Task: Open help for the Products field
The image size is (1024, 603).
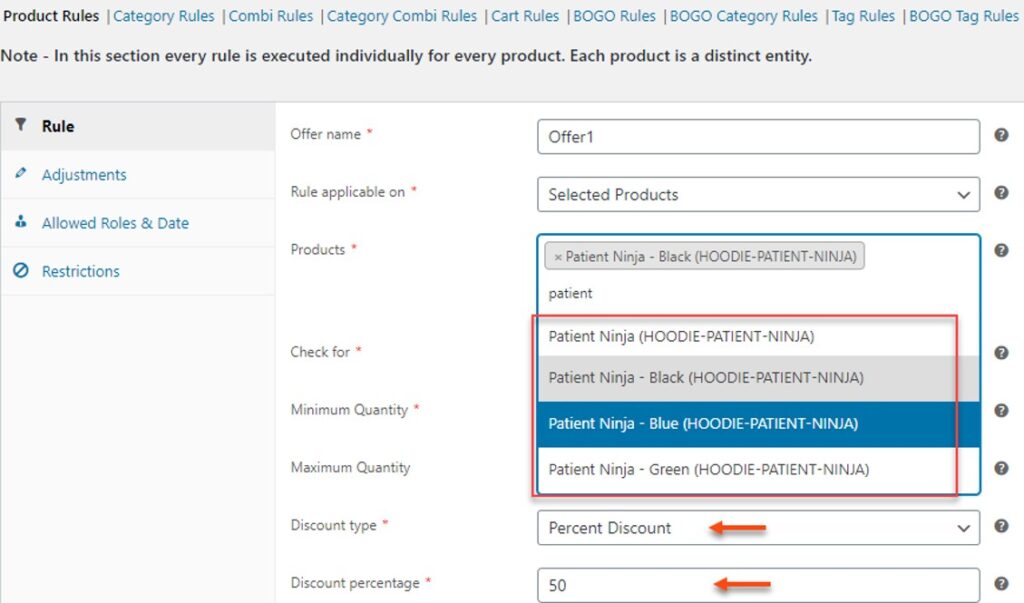Action: coord(1001,250)
